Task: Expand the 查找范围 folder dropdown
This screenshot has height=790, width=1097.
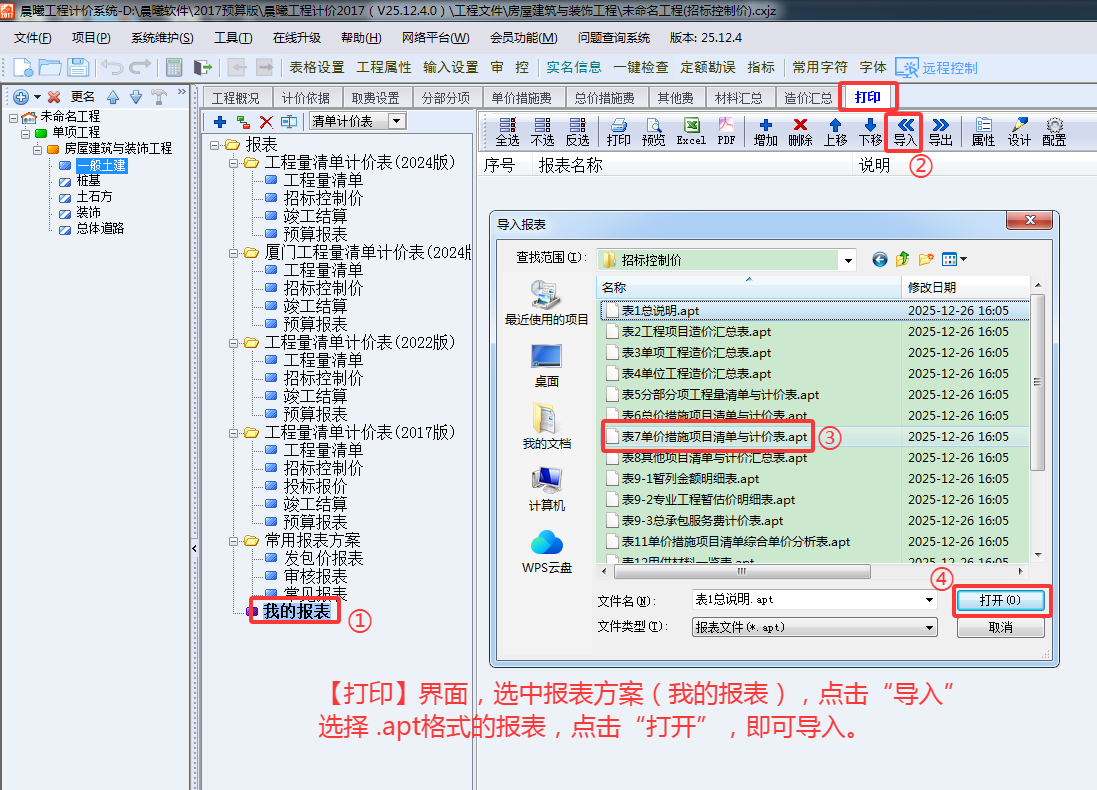Action: (x=848, y=260)
